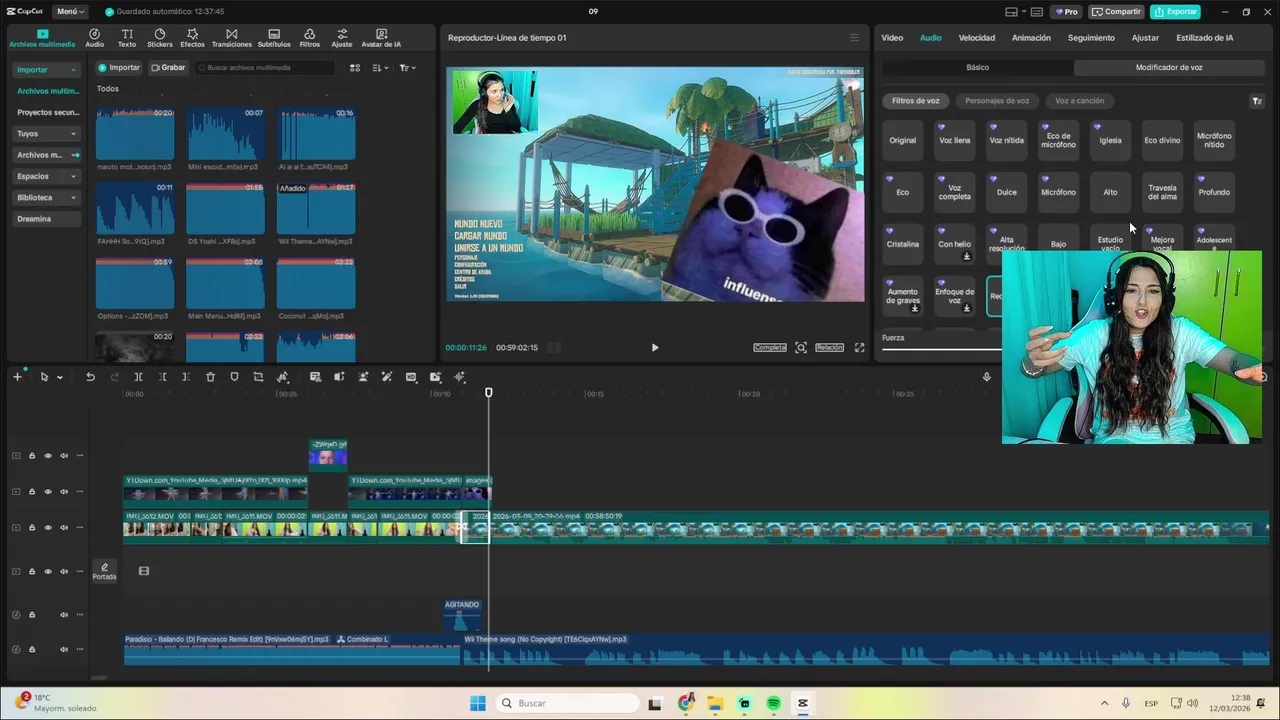The width and height of the screenshot is (1280, 720).
Task: Click the Fuerza strength slider
Action: (x=940, y=349)
